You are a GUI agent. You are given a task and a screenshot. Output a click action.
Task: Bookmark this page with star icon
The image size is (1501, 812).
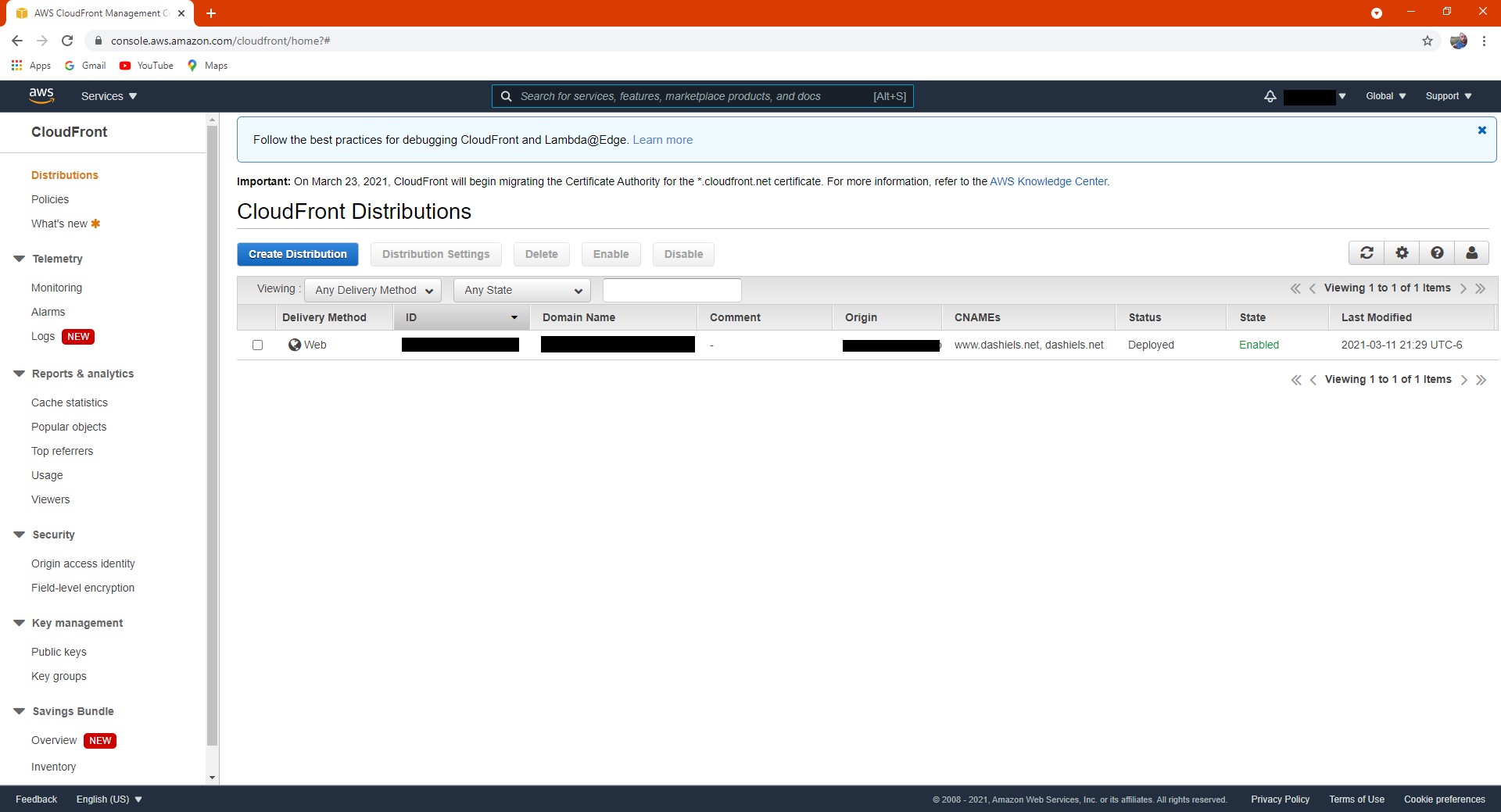(x=1428, y=41)
